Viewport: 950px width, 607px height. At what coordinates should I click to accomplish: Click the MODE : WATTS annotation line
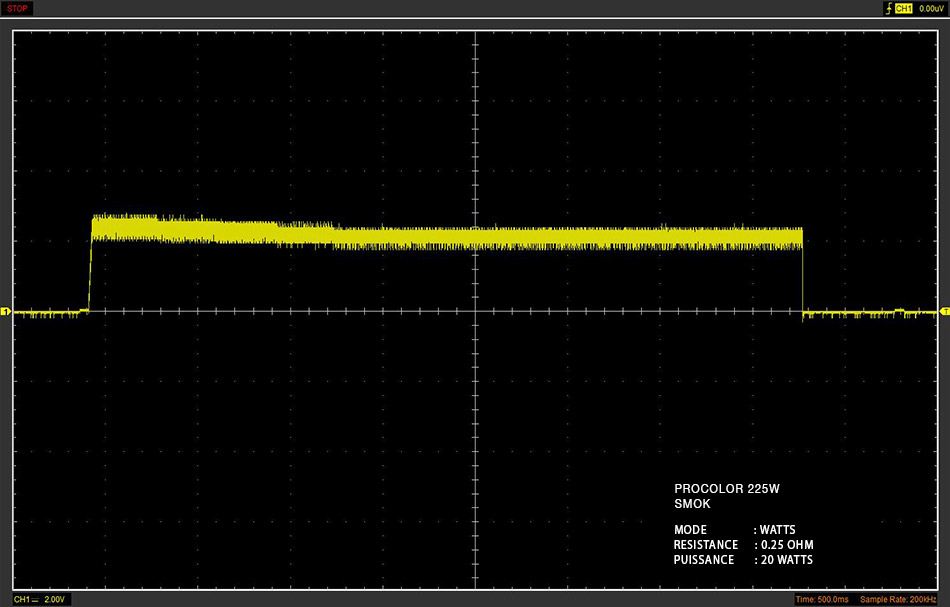click(734, 529)
